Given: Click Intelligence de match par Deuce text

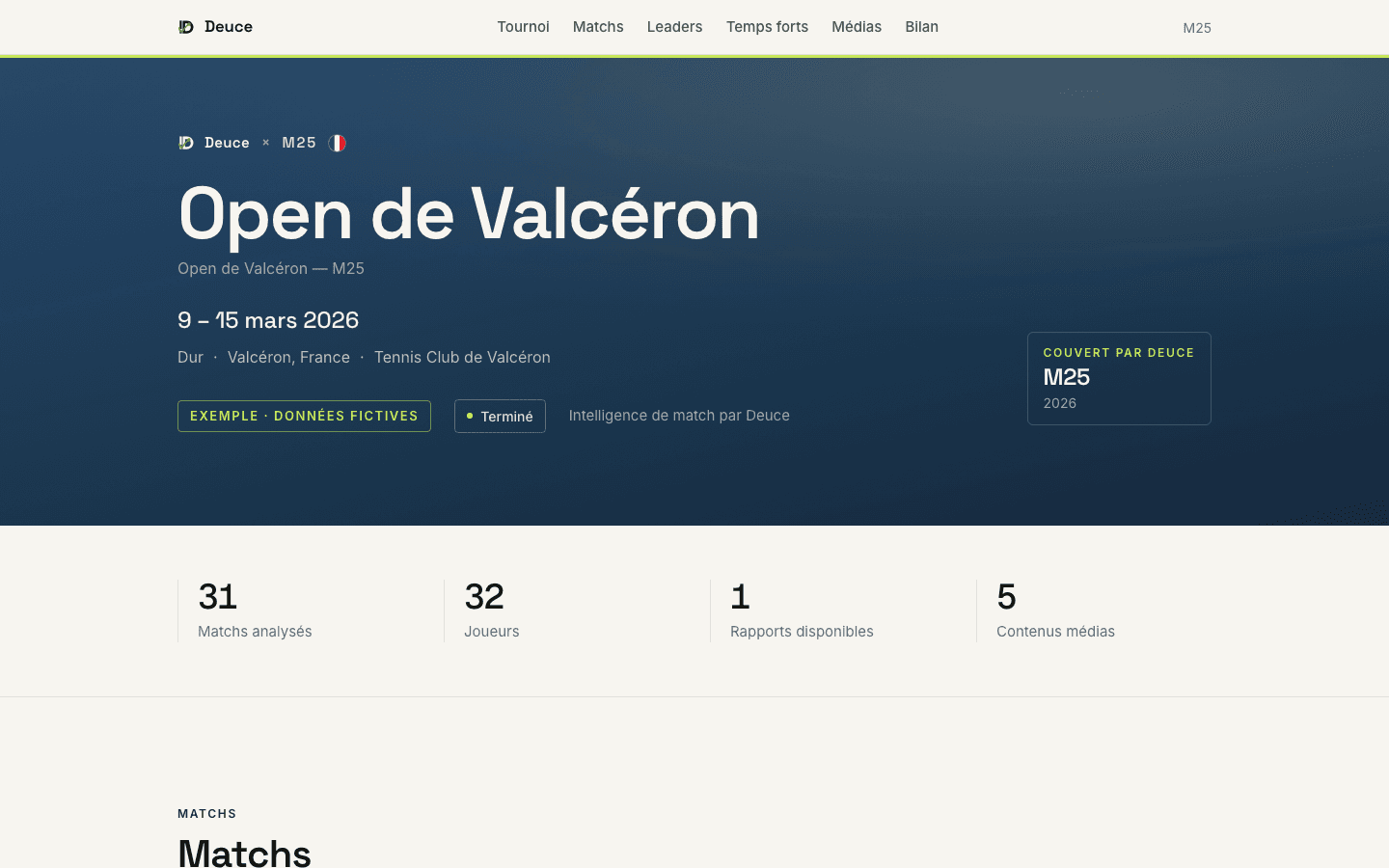Looking at the screenshot, I should click(x=679, y=416).
